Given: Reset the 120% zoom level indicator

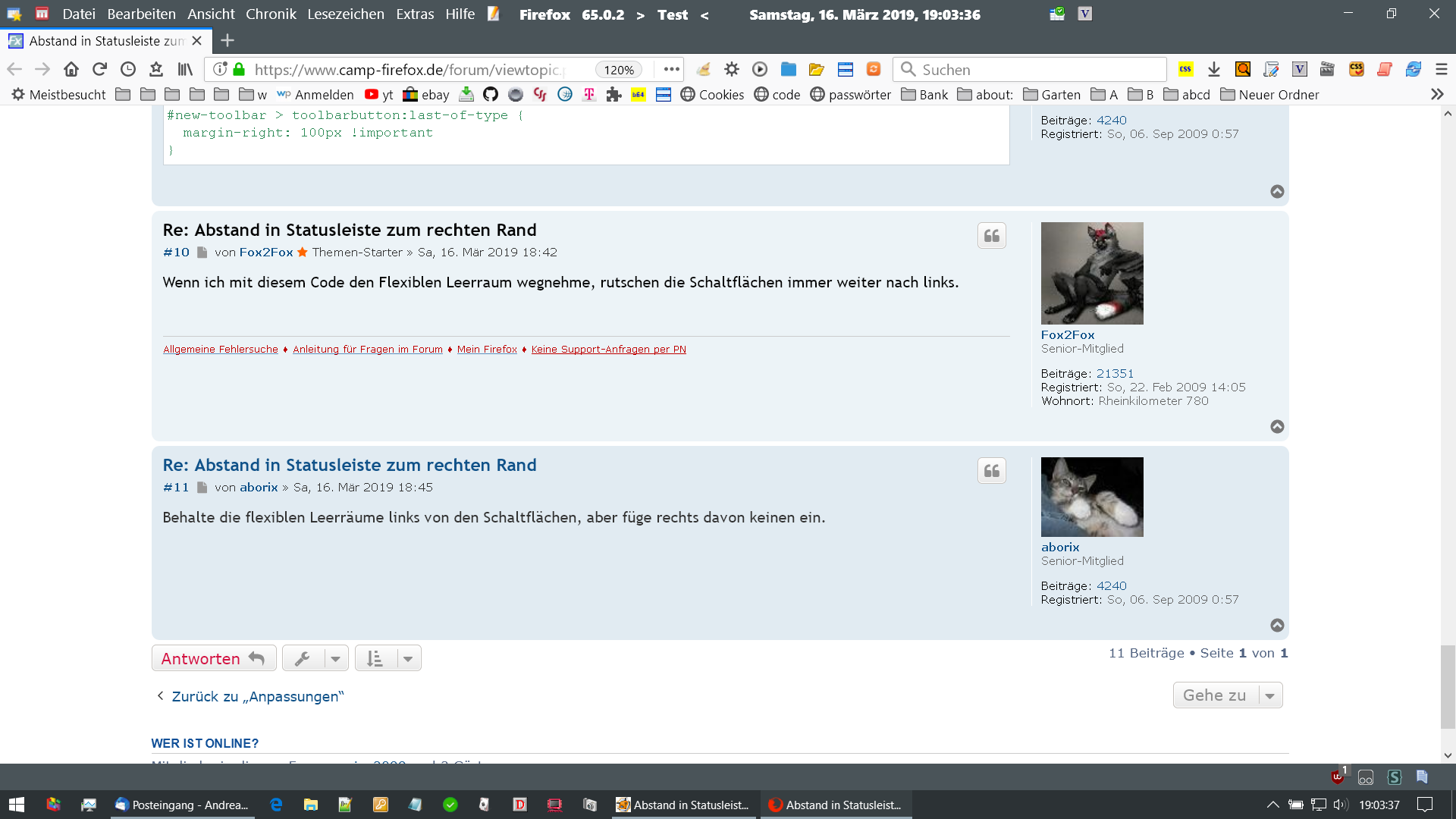Looking at the screenshot, I should (x=618, y=70).
